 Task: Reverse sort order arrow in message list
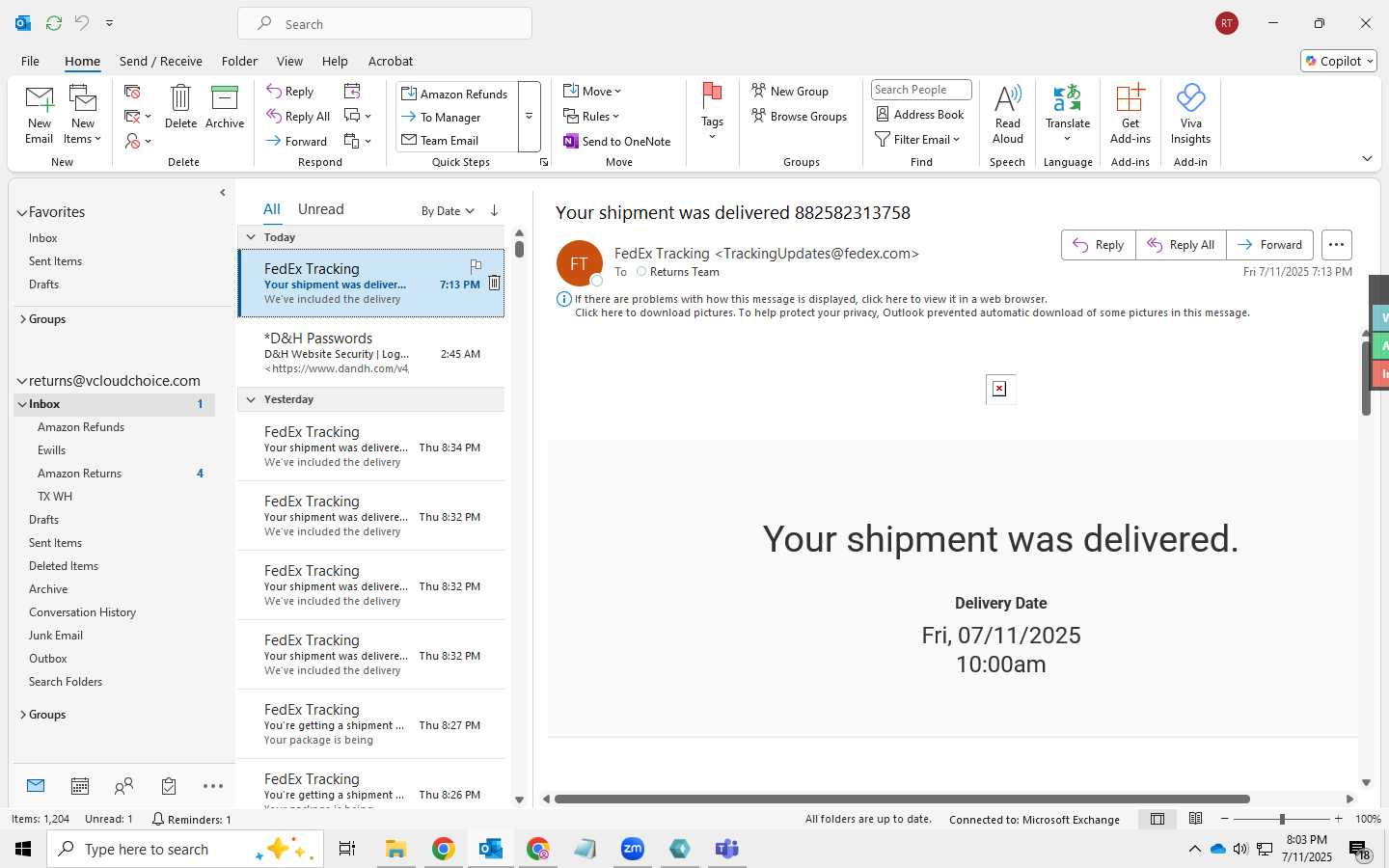tap(494, 210)
